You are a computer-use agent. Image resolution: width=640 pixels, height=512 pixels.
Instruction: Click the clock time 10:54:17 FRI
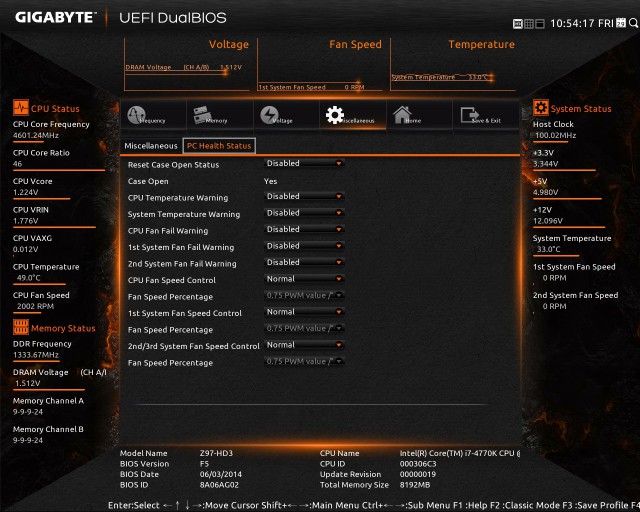(582, 23)
